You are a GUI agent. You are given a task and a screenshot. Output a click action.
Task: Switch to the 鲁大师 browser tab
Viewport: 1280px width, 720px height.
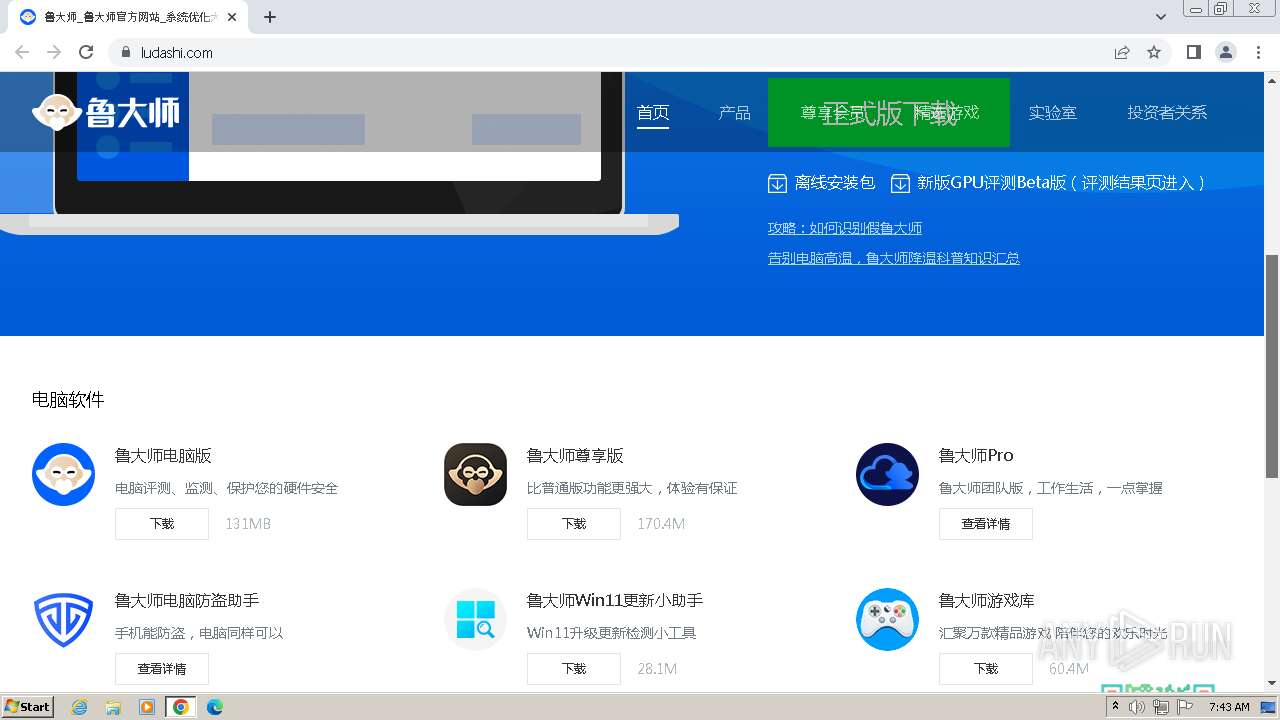[127, 17]
